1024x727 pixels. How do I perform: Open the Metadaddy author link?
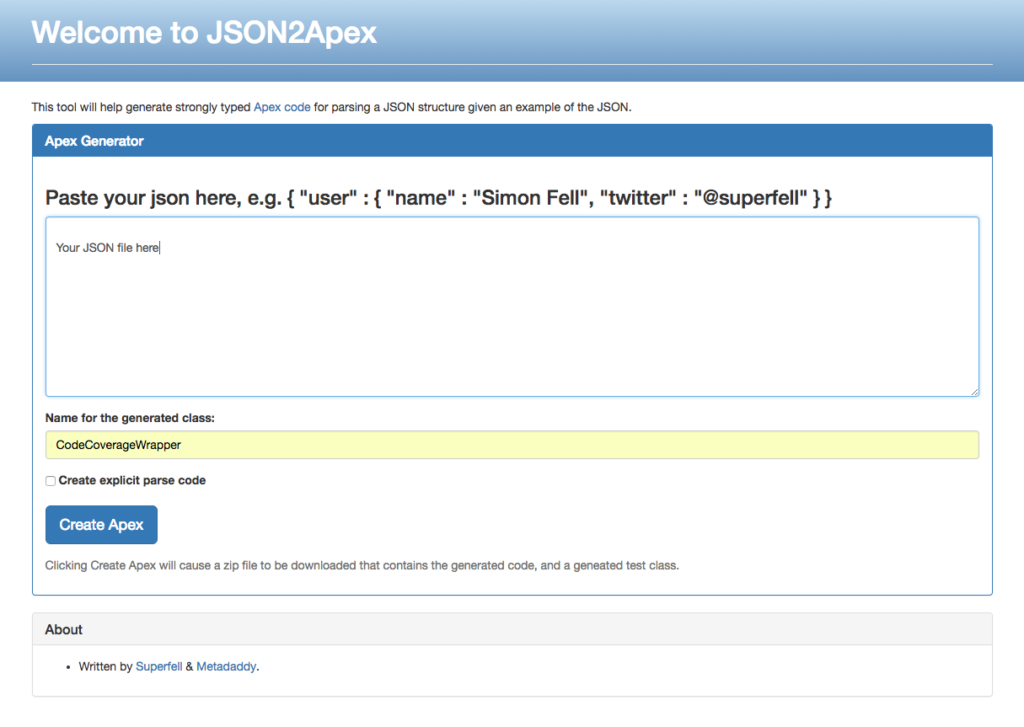coord(226,666)
